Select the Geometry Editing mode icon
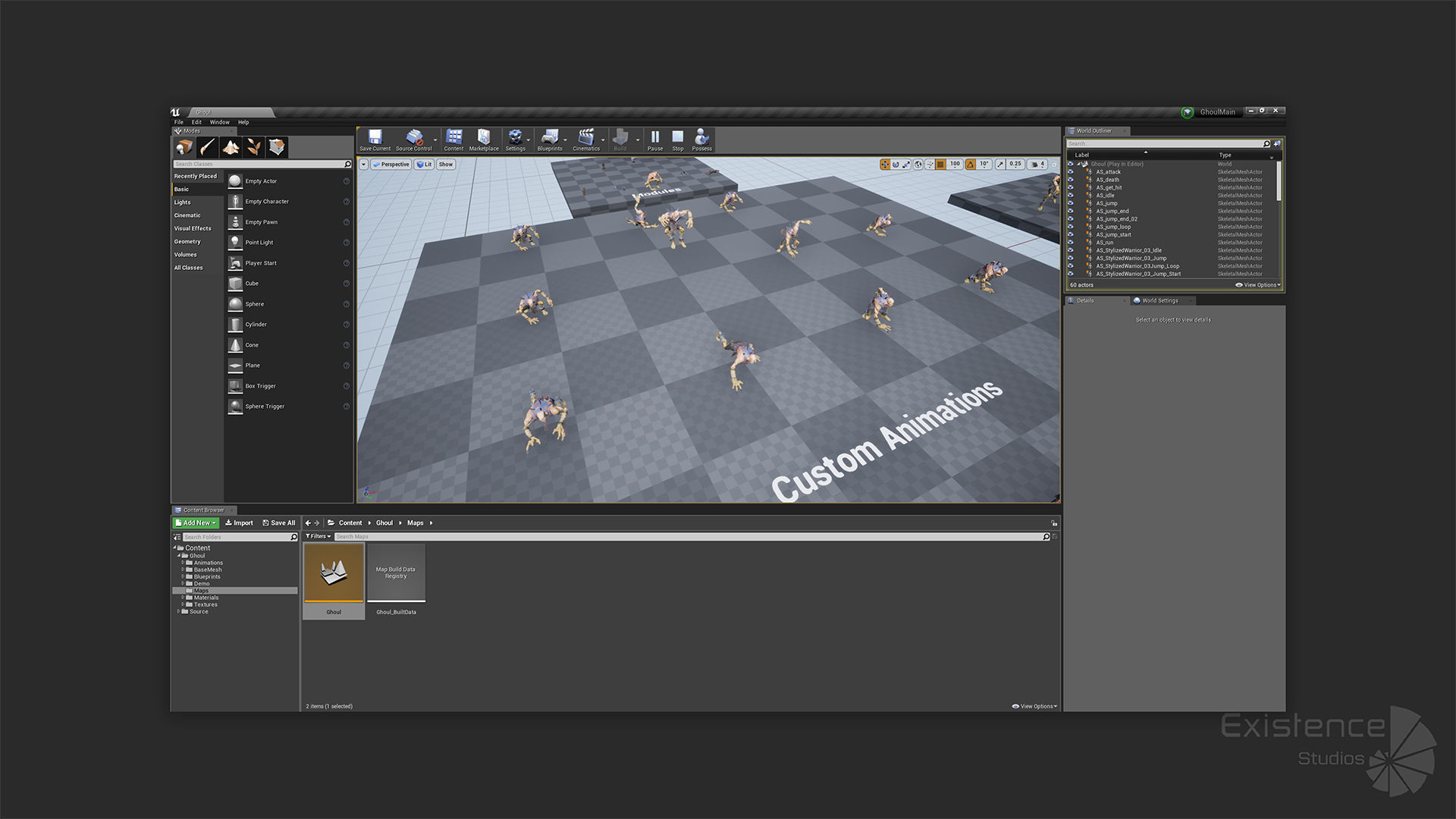 pyautogui.click(x=277, y=146)
